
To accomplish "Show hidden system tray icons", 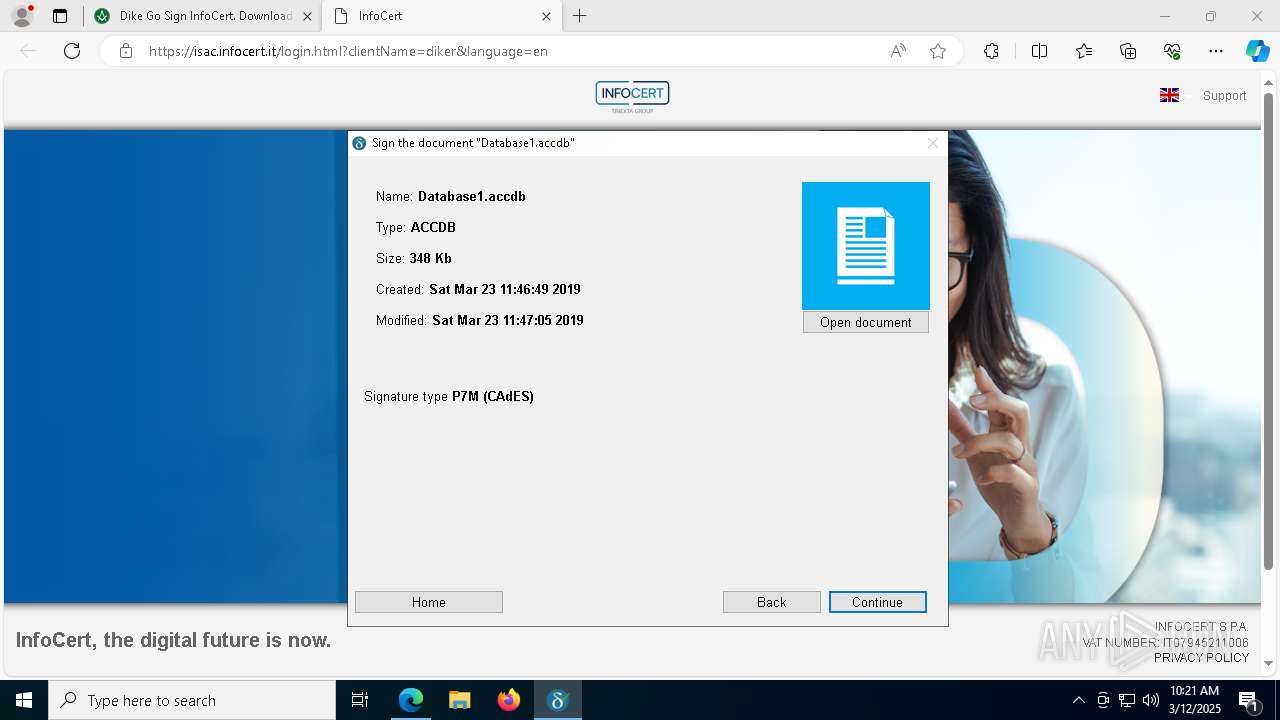I will tap(1078, 700).
